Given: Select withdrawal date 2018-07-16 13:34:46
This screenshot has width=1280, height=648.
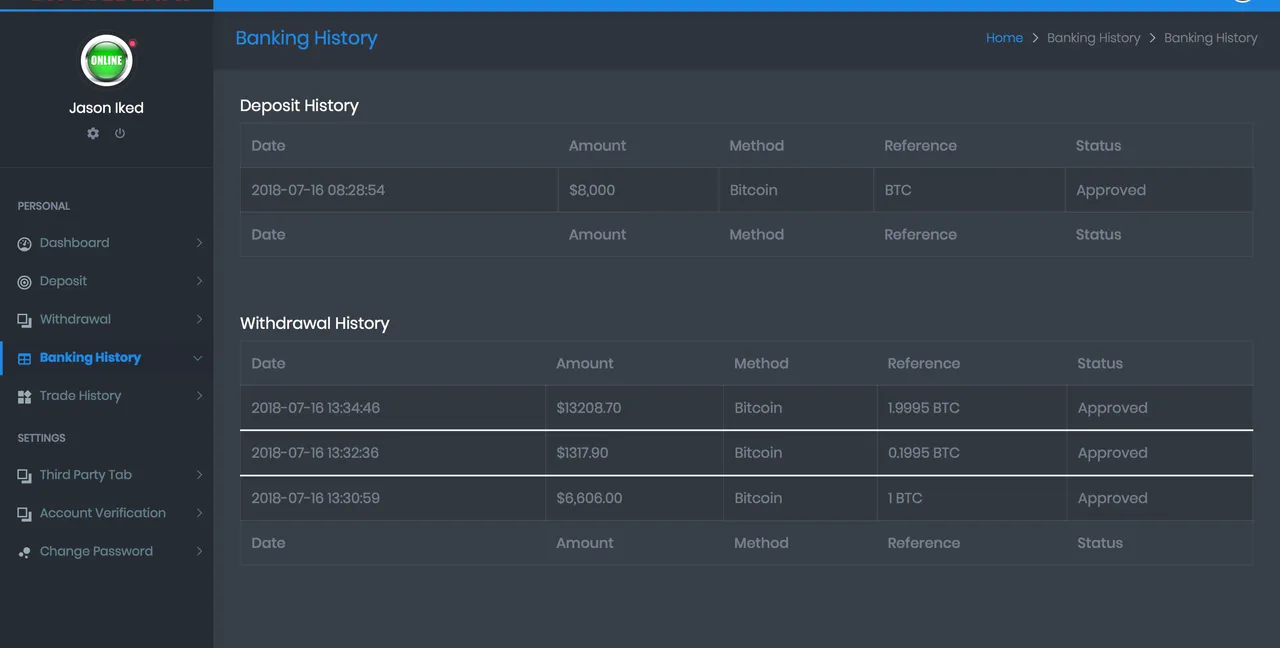Looking at the screenshot, I should 315,408.
